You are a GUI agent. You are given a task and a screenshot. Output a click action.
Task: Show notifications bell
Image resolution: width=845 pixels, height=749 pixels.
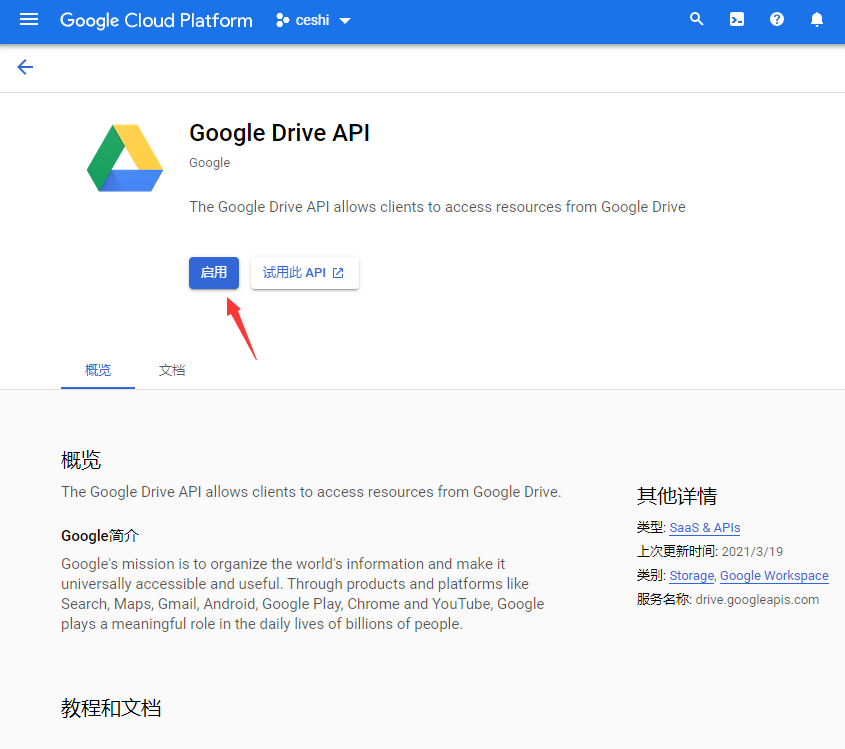[x=817, y=20]
